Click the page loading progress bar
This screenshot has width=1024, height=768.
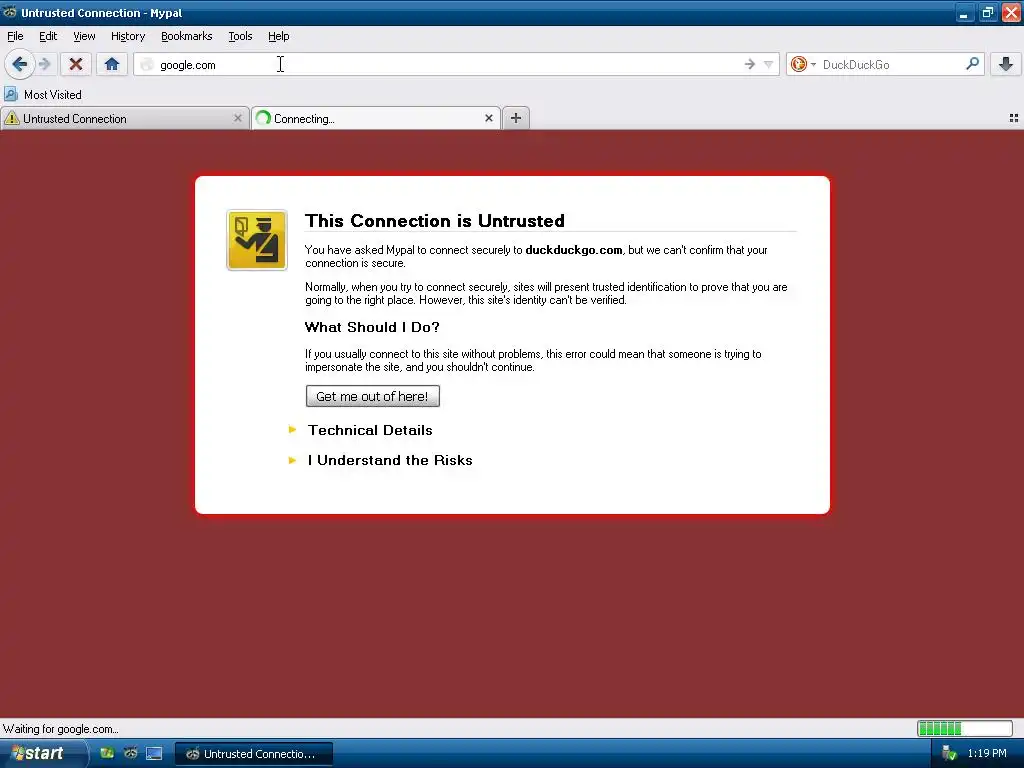965,728
